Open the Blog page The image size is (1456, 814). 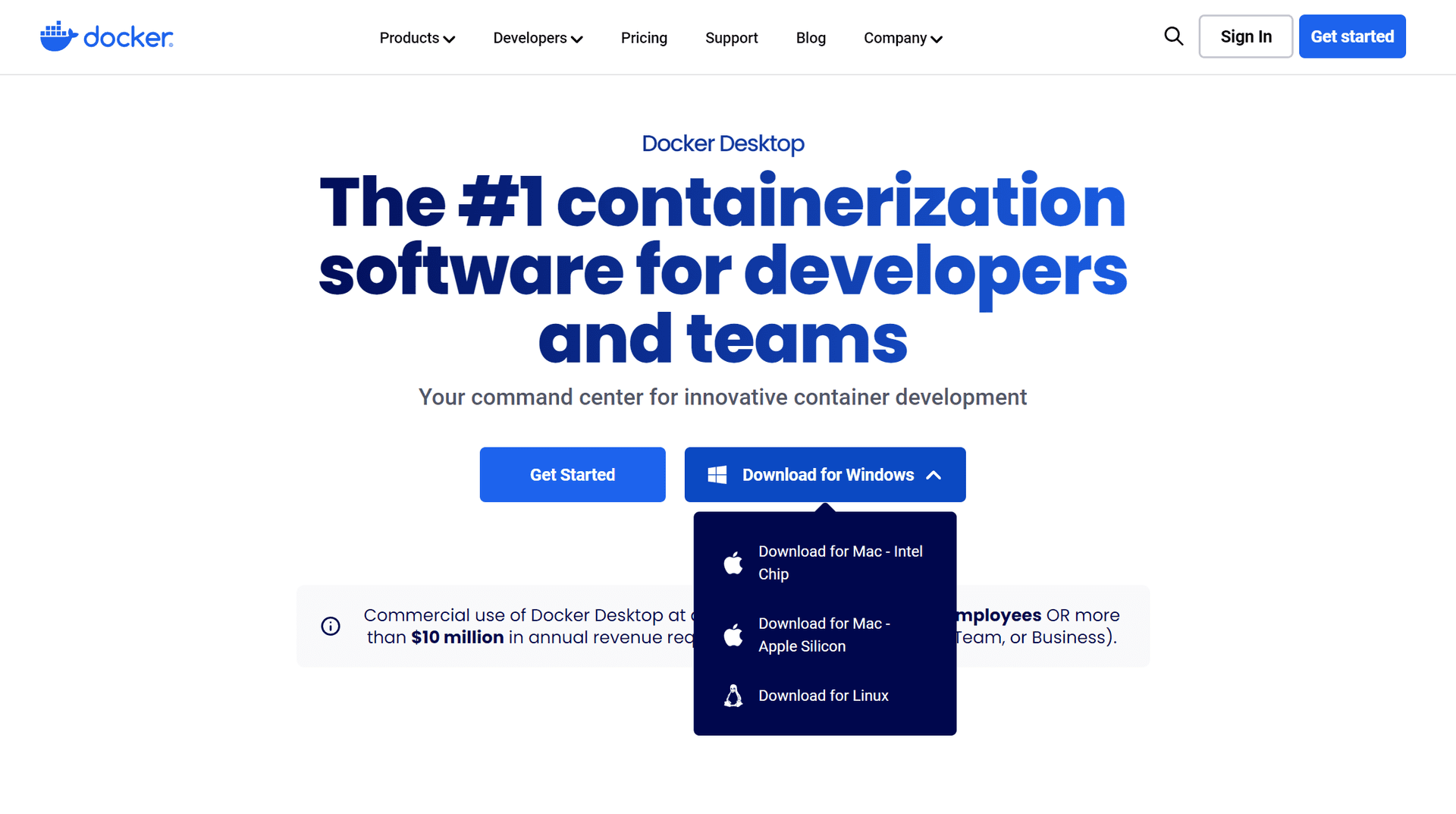pyautogui.click(x=811, y=38)
